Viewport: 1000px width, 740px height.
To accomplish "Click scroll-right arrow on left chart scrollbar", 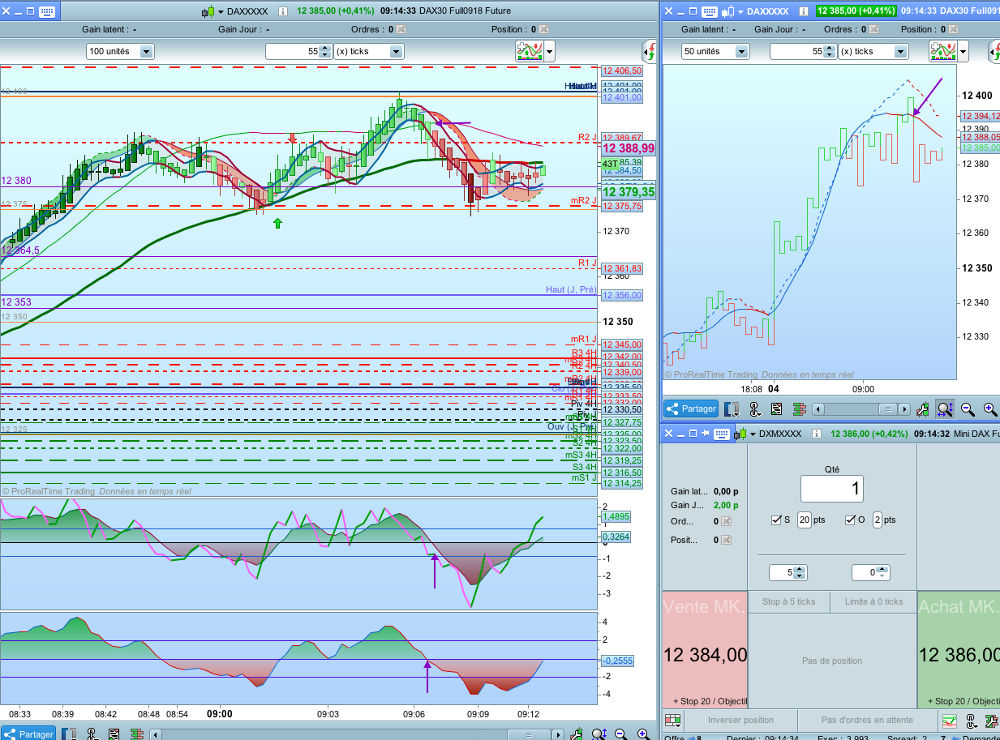I will [557, 735].
